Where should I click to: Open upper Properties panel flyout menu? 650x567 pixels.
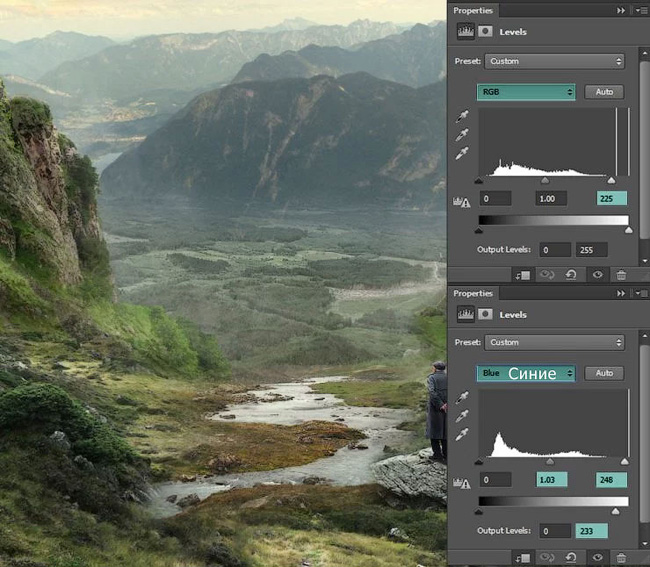pyautogui.click(x=642, y=10)
